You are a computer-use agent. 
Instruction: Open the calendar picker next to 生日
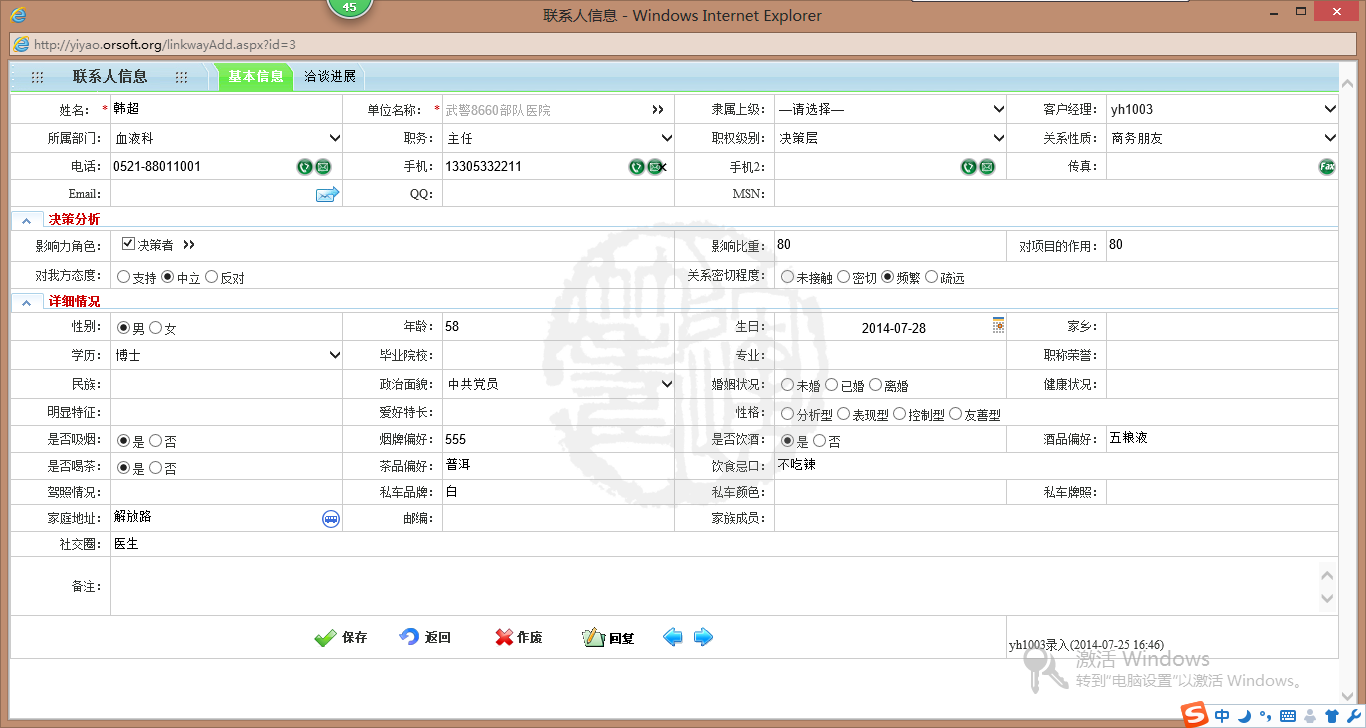[998, 325]
